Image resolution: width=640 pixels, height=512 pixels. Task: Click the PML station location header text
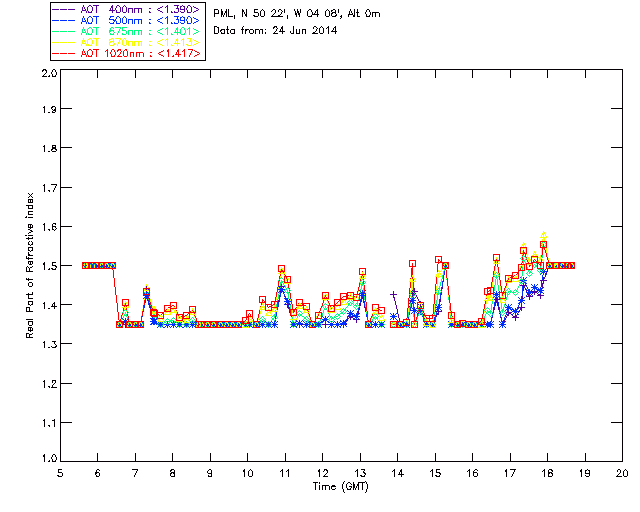297,14
